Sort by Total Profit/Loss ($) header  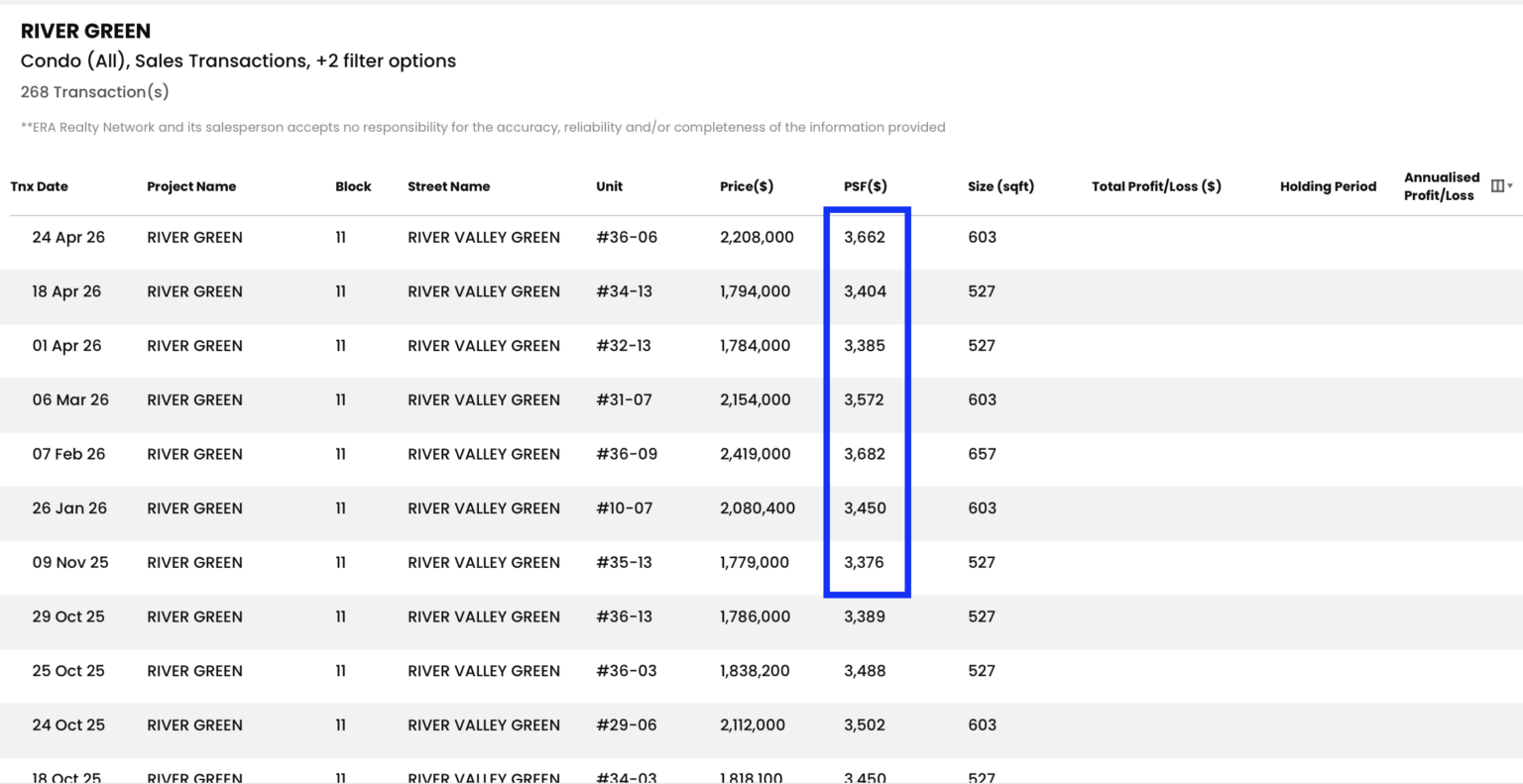[1156, 186]
